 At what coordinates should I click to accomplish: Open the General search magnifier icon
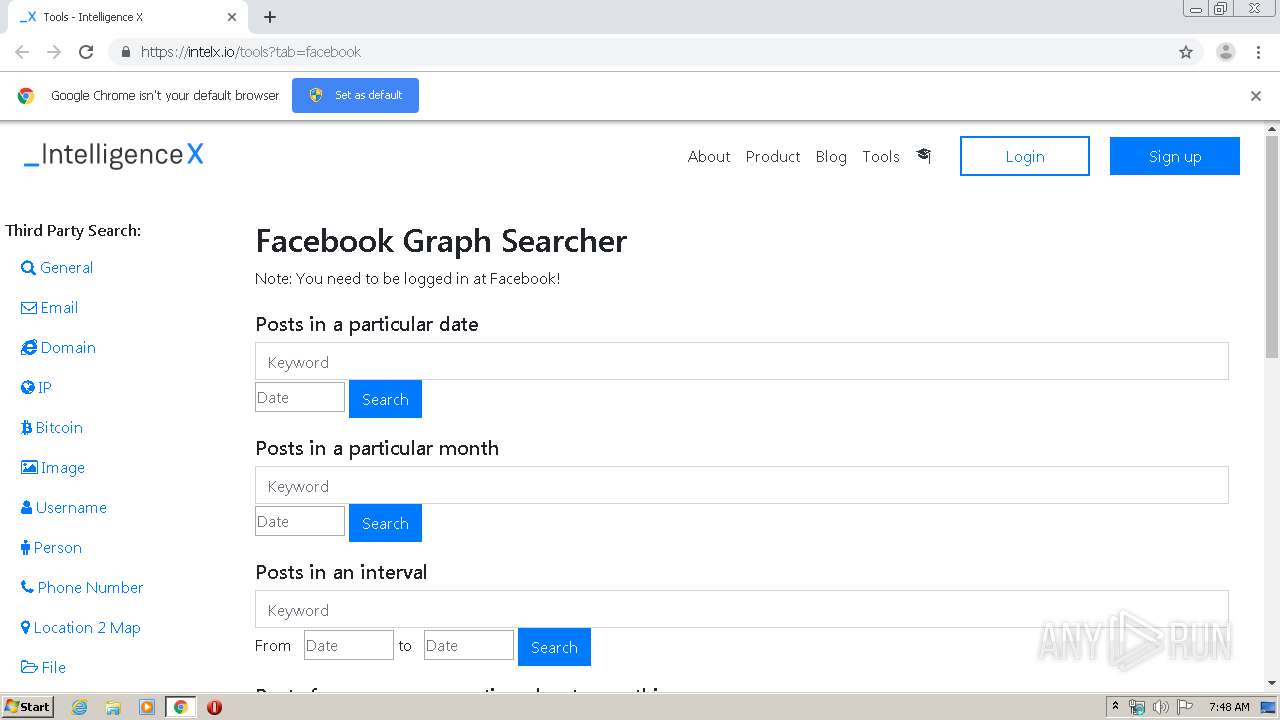click(x=28, y=268)
